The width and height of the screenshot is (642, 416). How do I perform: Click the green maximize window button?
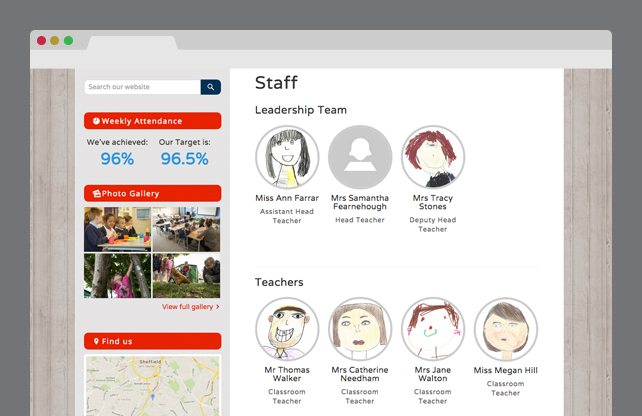pos(68,40)
